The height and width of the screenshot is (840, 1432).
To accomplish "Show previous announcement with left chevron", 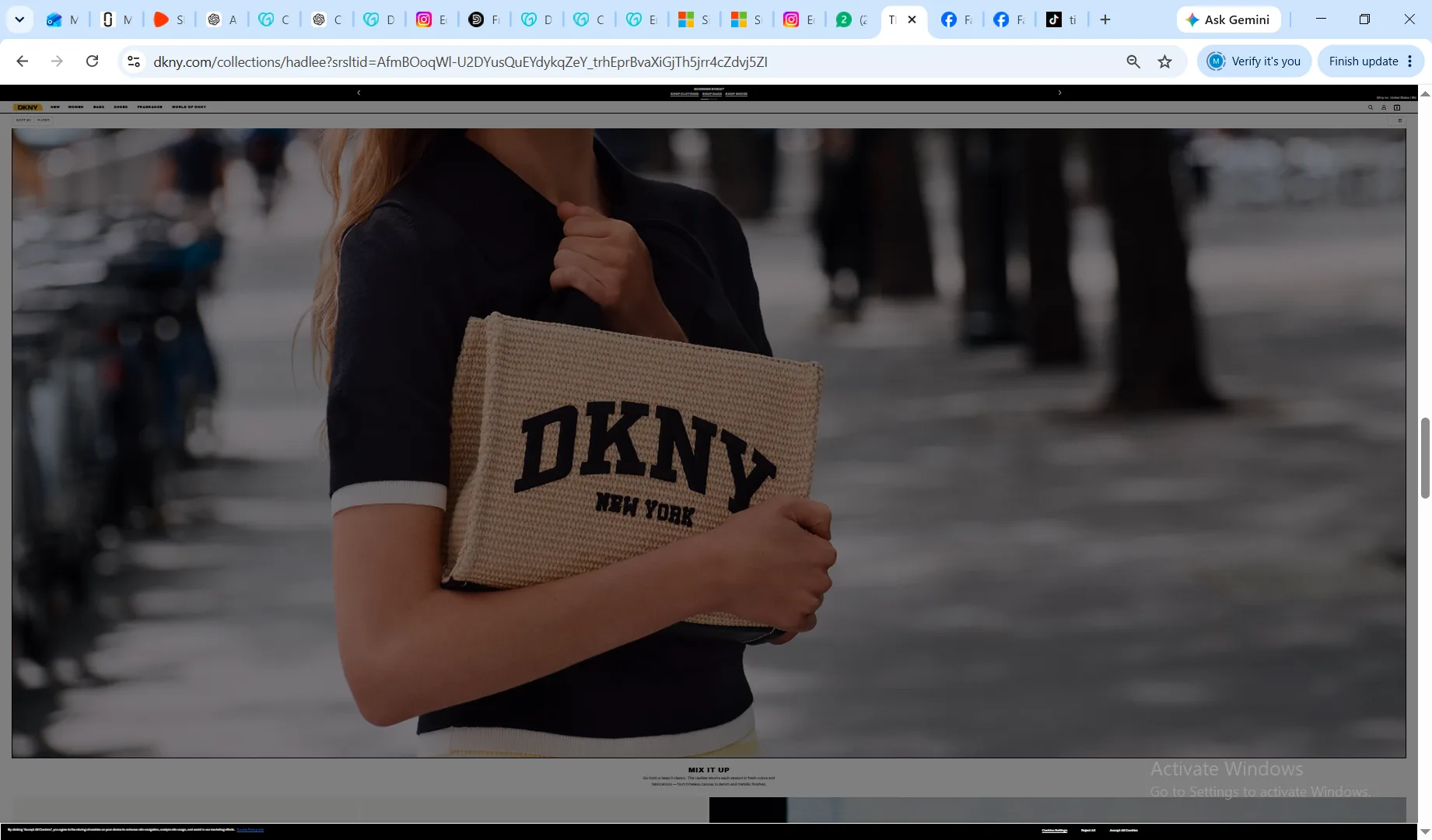I will click(x=359, y=93).
